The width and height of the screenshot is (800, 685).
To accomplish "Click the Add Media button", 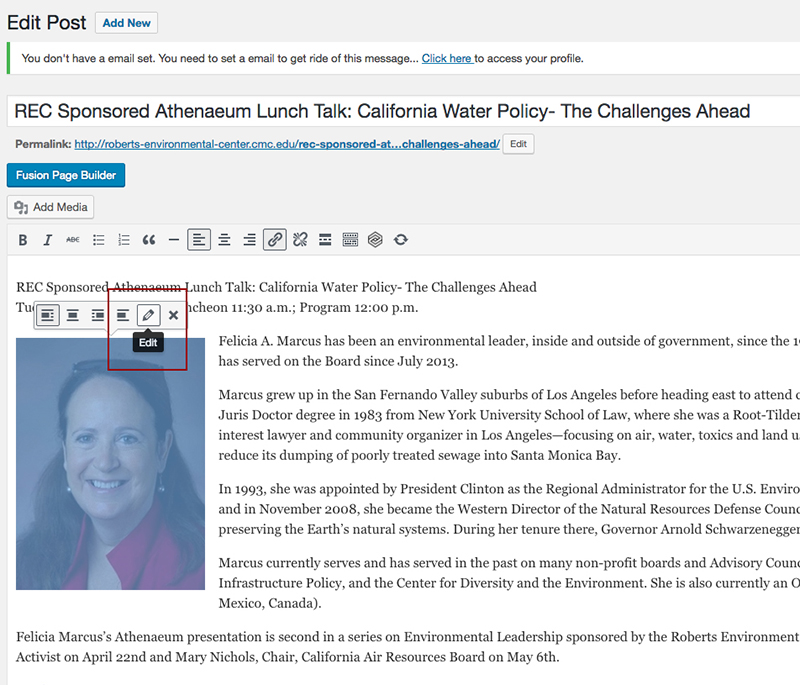I will pyautogui.click(x=51, y=207).
